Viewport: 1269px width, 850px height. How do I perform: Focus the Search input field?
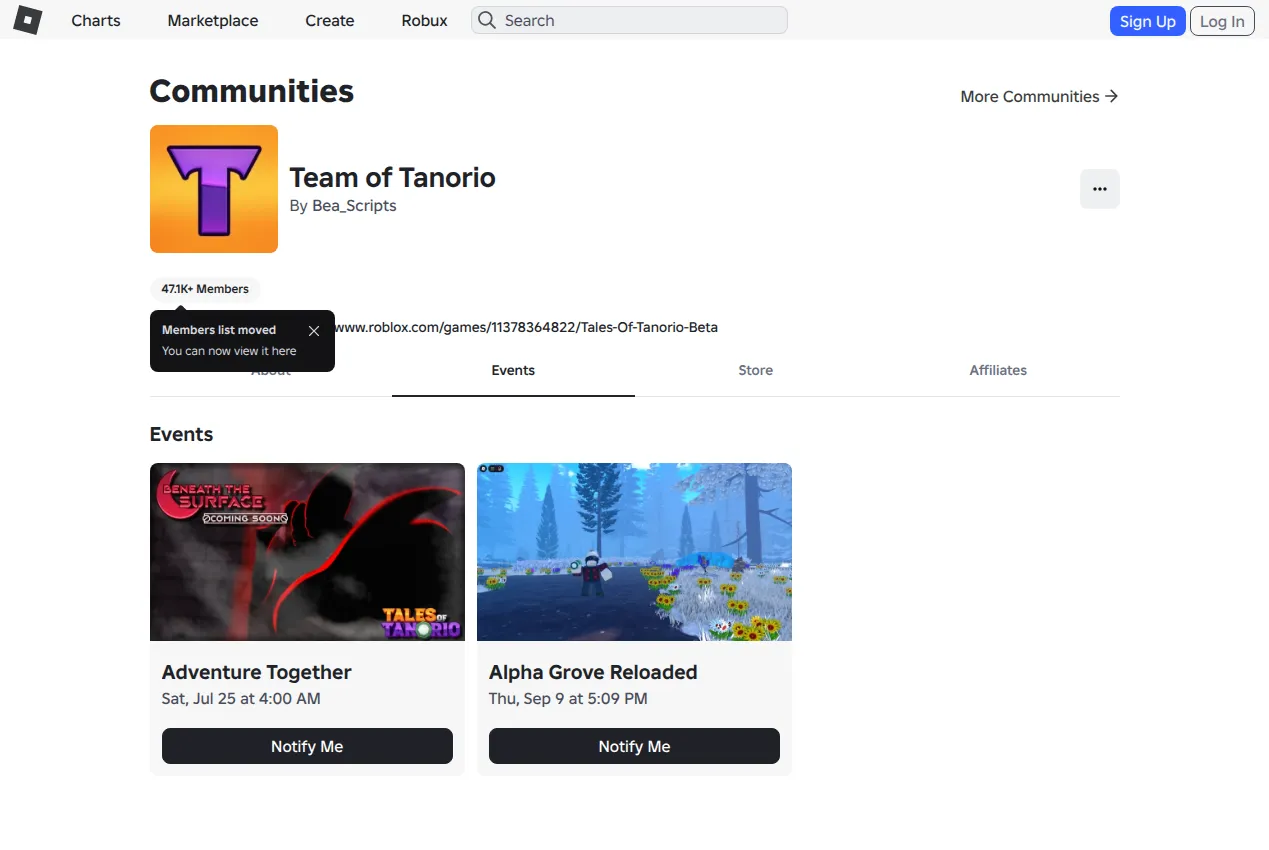point(629,20)
